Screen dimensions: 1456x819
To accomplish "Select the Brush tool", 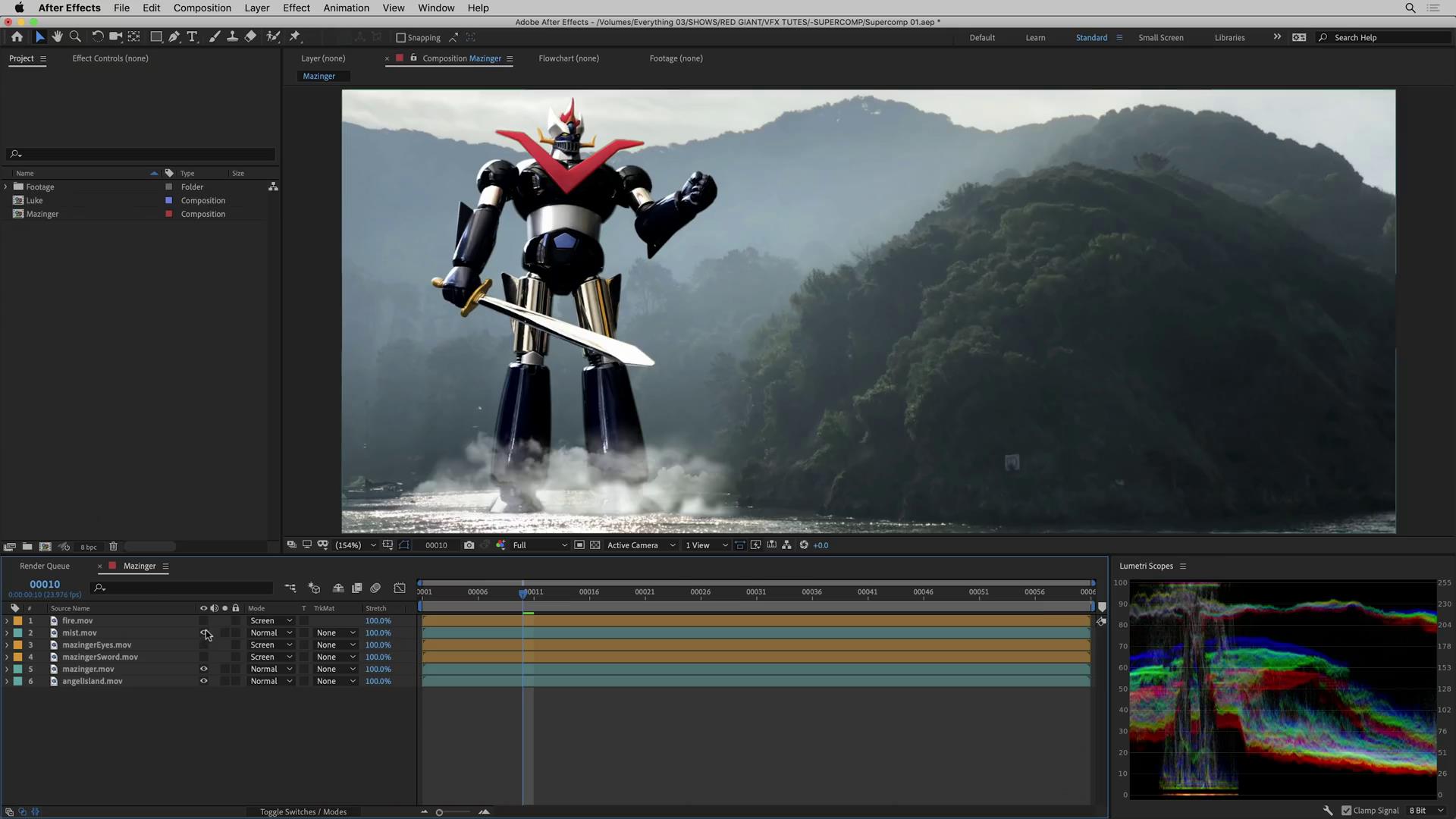I will coord(215,36).
